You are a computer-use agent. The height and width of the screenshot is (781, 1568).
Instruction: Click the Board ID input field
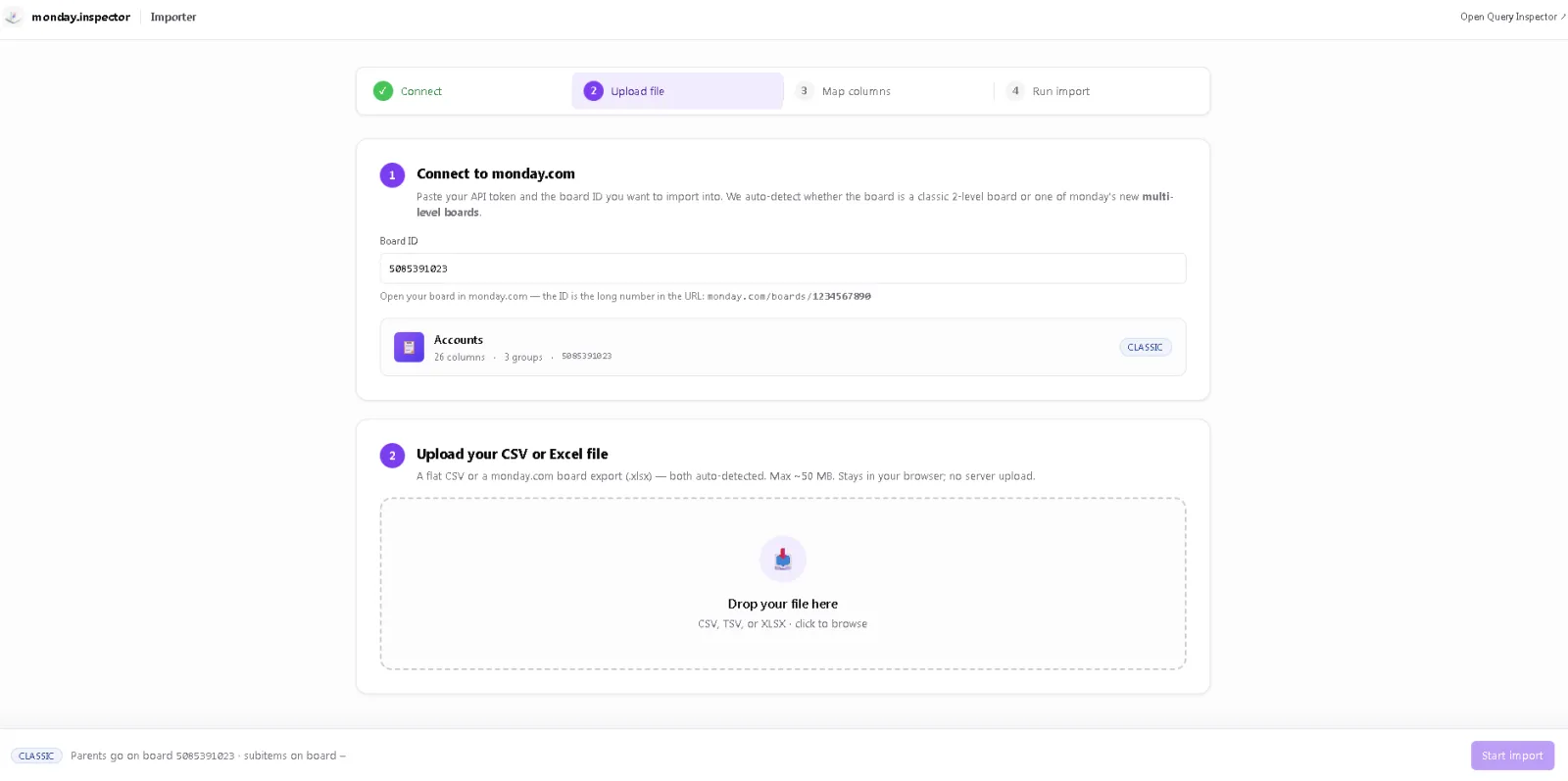coord(783,268)
